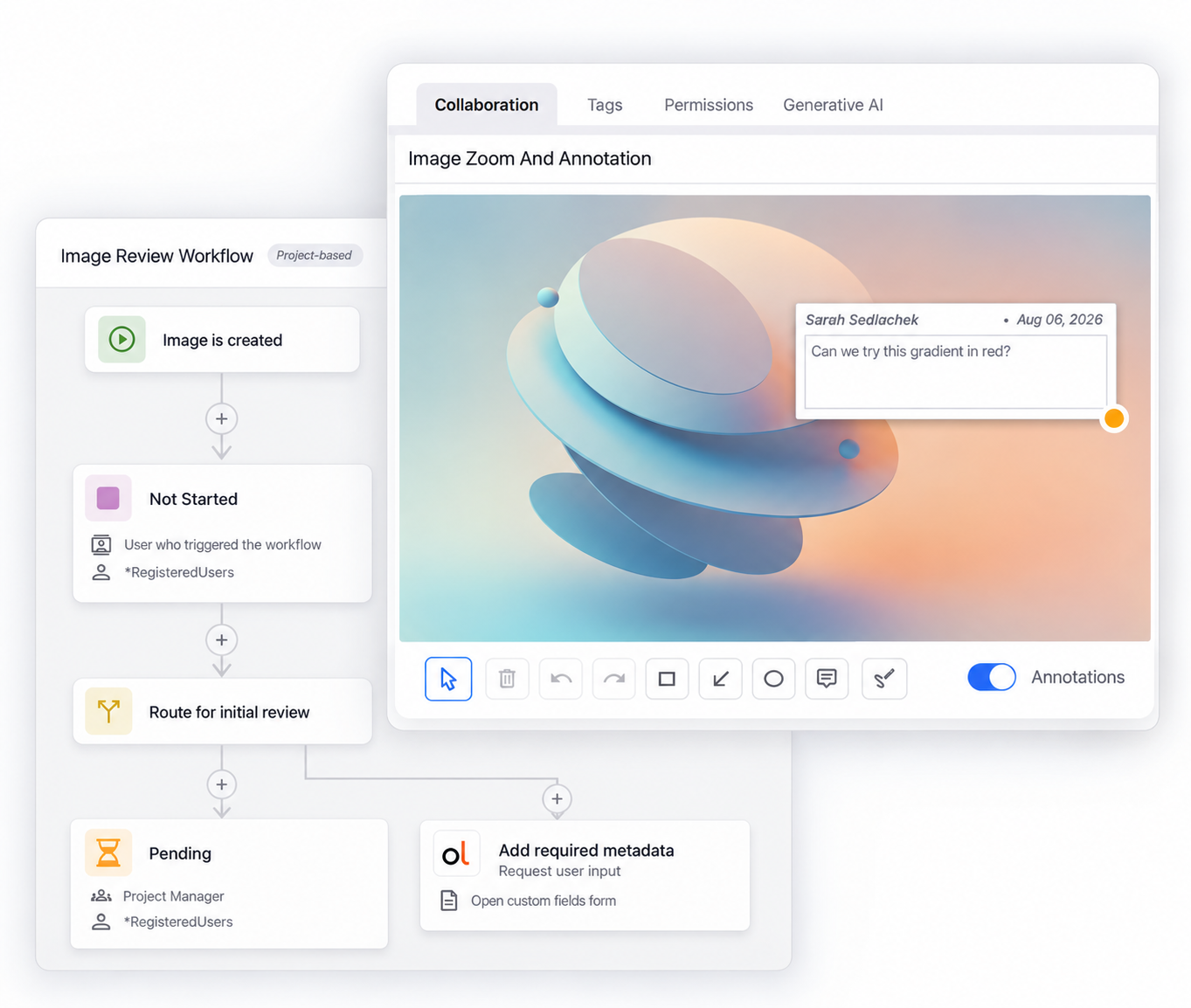This screenshot has height=1008, width=1191.
Task: Undo the last annotation action
Action: 561,679
